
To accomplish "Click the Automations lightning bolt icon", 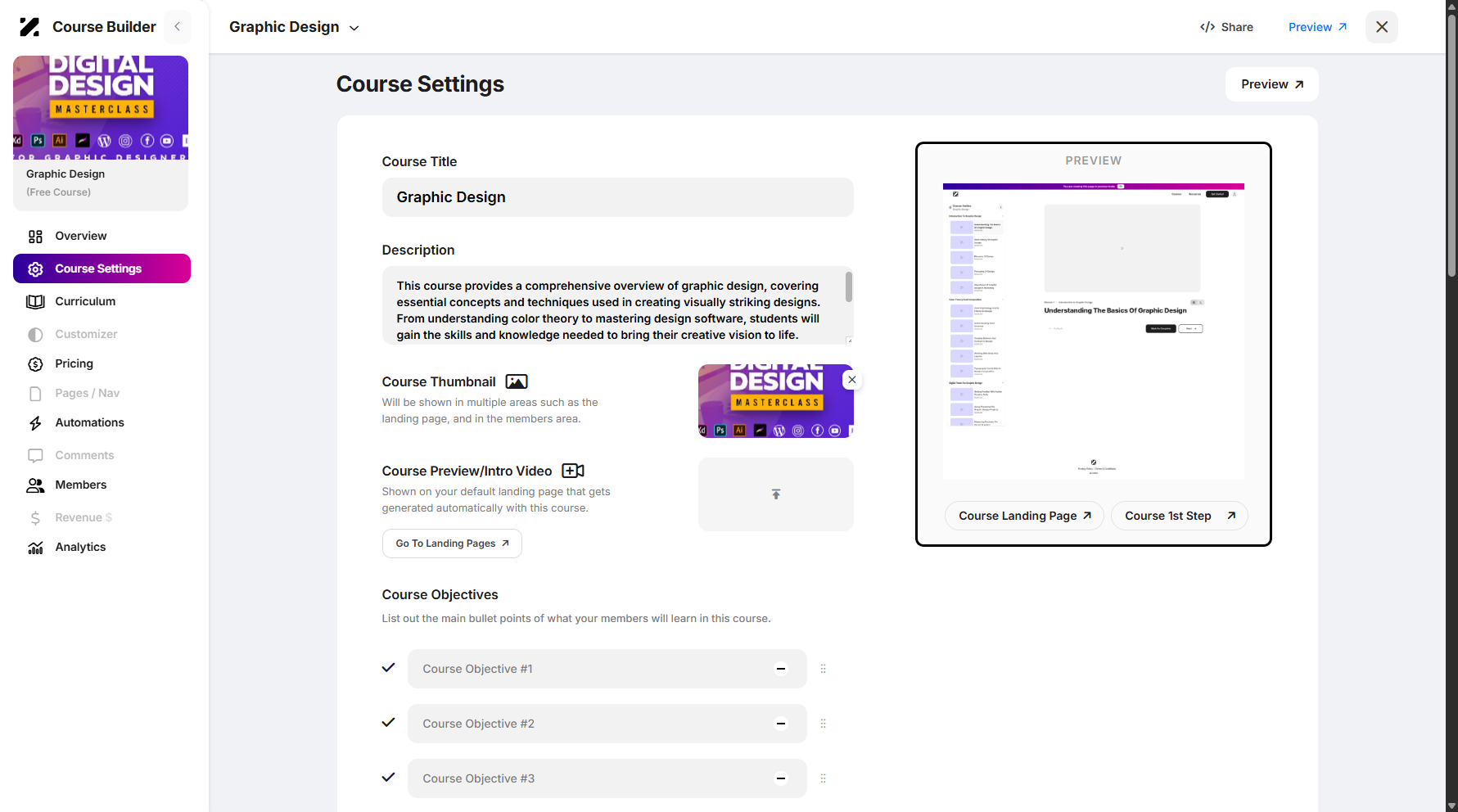I will 35,423.
